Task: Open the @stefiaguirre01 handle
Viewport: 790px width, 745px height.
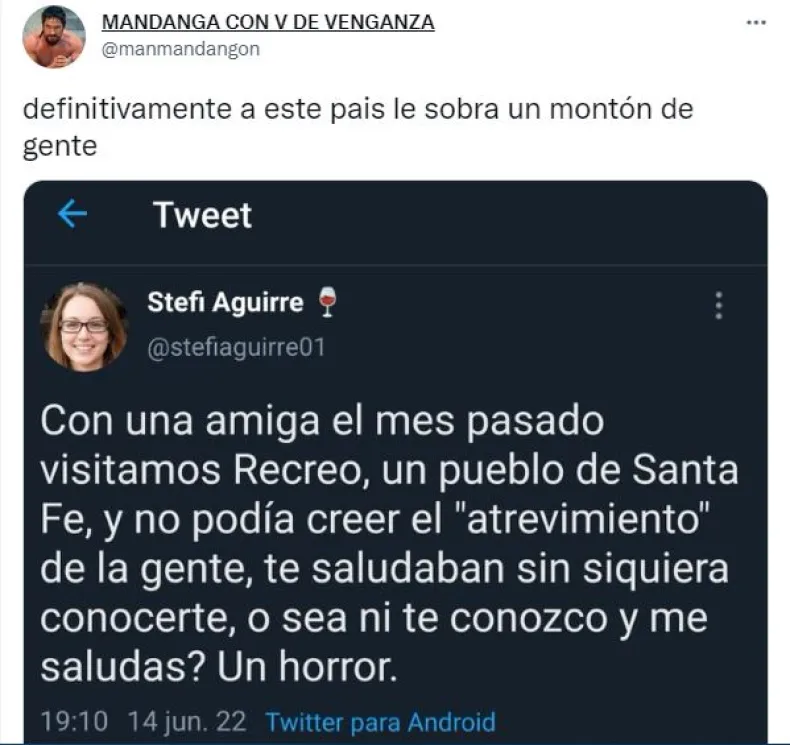Action: coord(236,348)
